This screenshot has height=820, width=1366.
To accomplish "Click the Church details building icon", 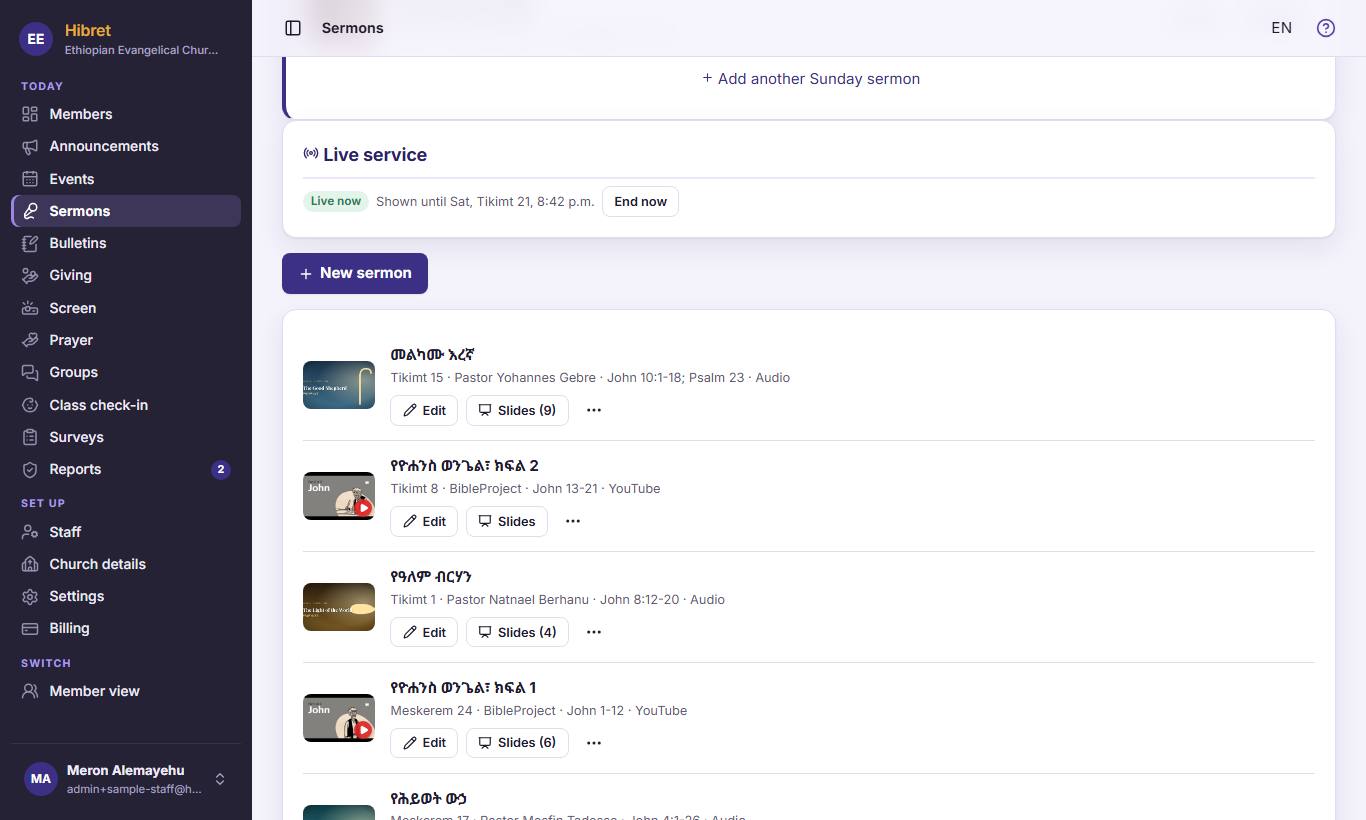I will coord(30,564).
